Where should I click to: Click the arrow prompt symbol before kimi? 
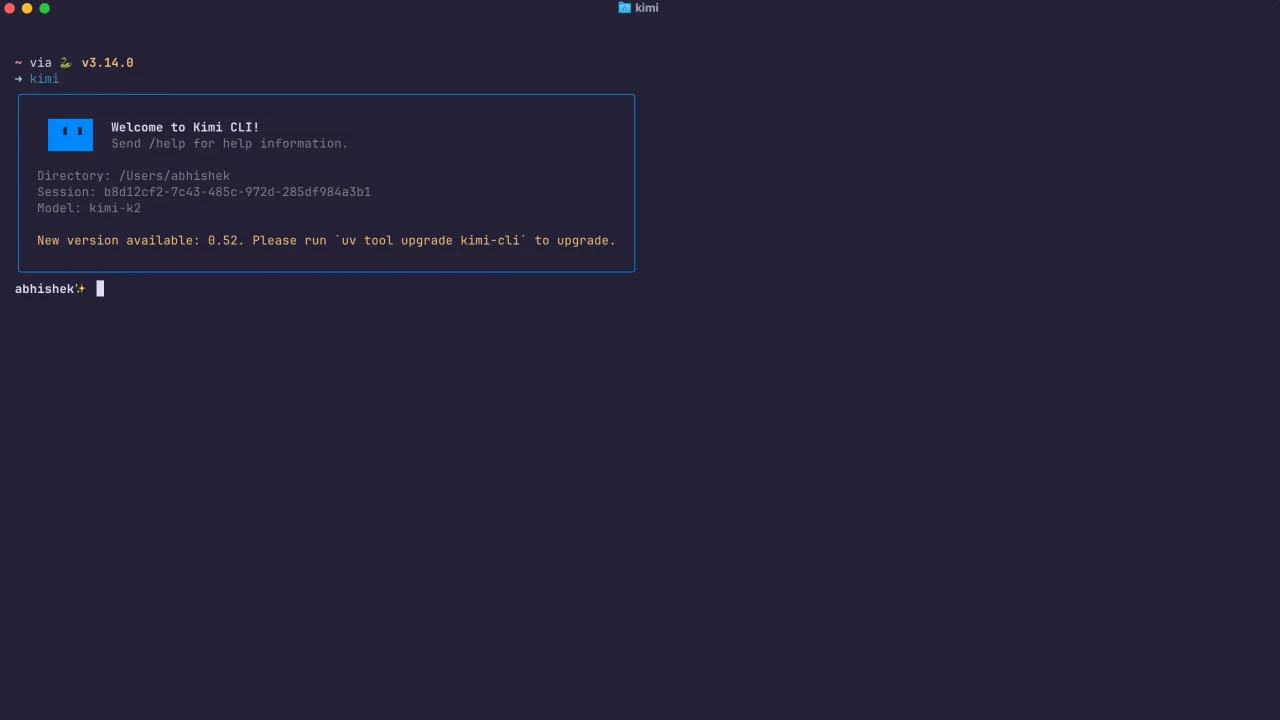[18, 79]
